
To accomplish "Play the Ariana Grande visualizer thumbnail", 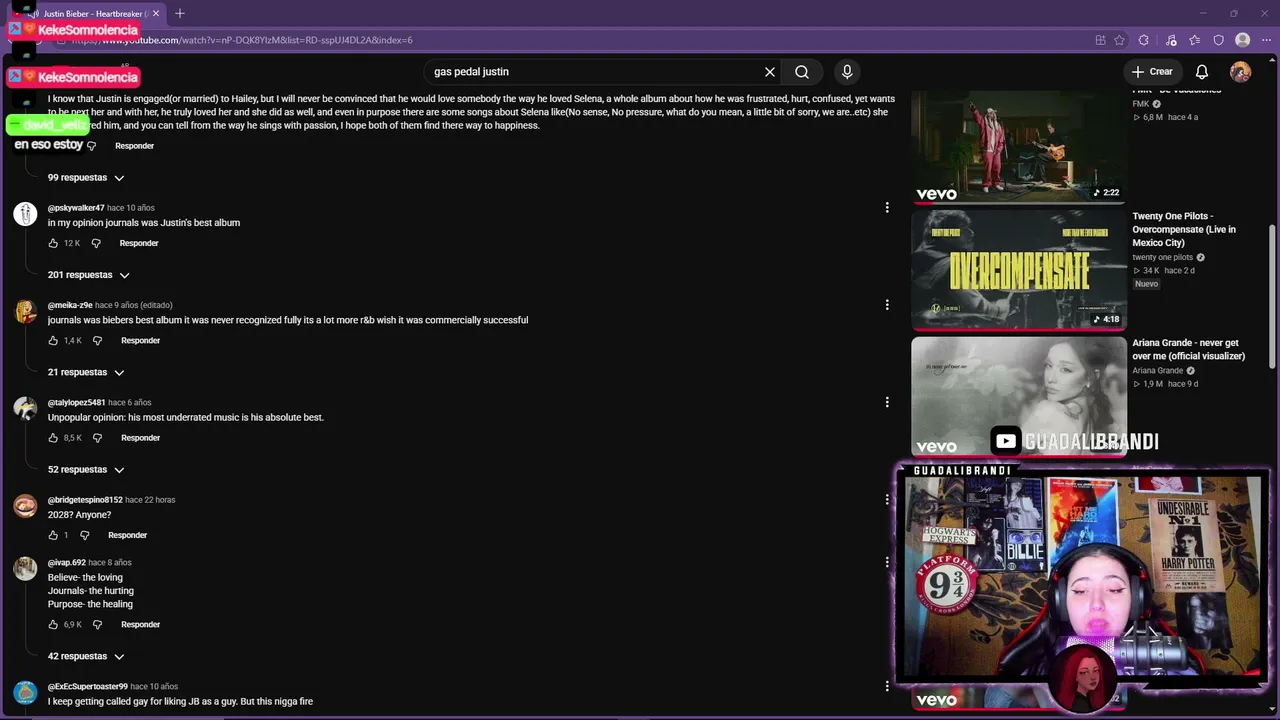I will tap(1019, 396).
